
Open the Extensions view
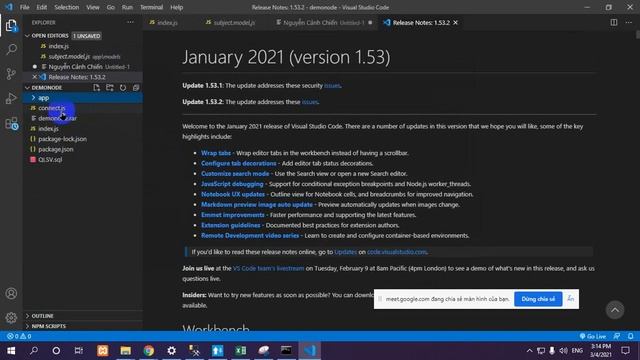tap(11, 123)
